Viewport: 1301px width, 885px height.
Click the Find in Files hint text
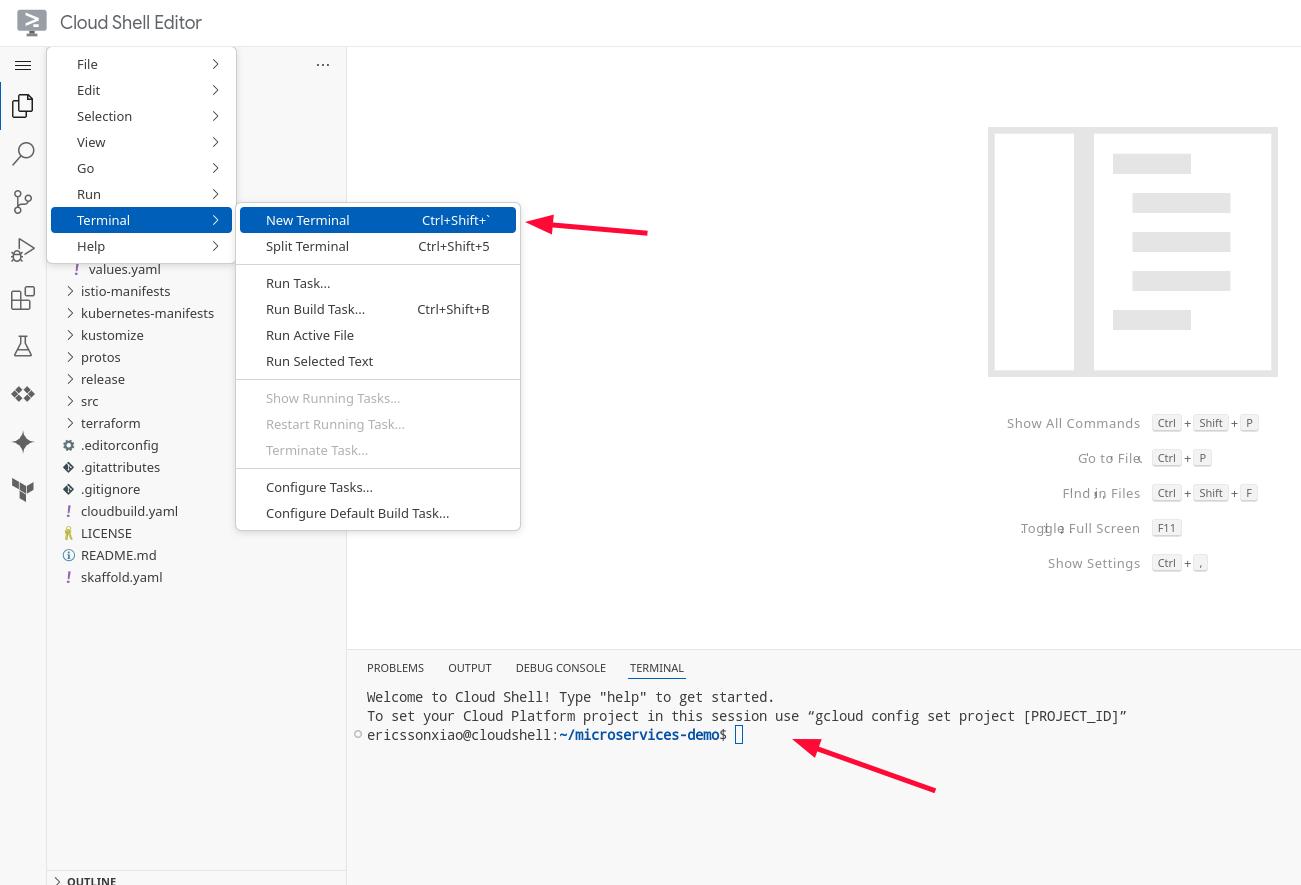[1101, 493]
